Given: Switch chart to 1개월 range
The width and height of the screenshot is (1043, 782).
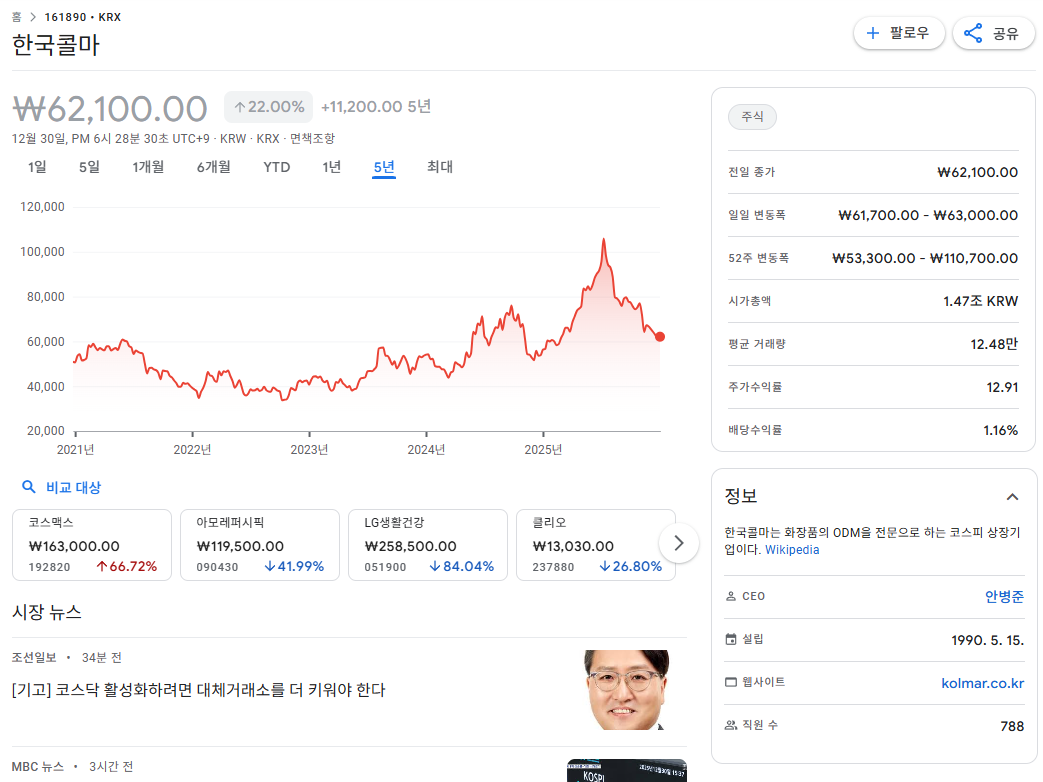Looking at the screenshot, I should pos(148,167).
